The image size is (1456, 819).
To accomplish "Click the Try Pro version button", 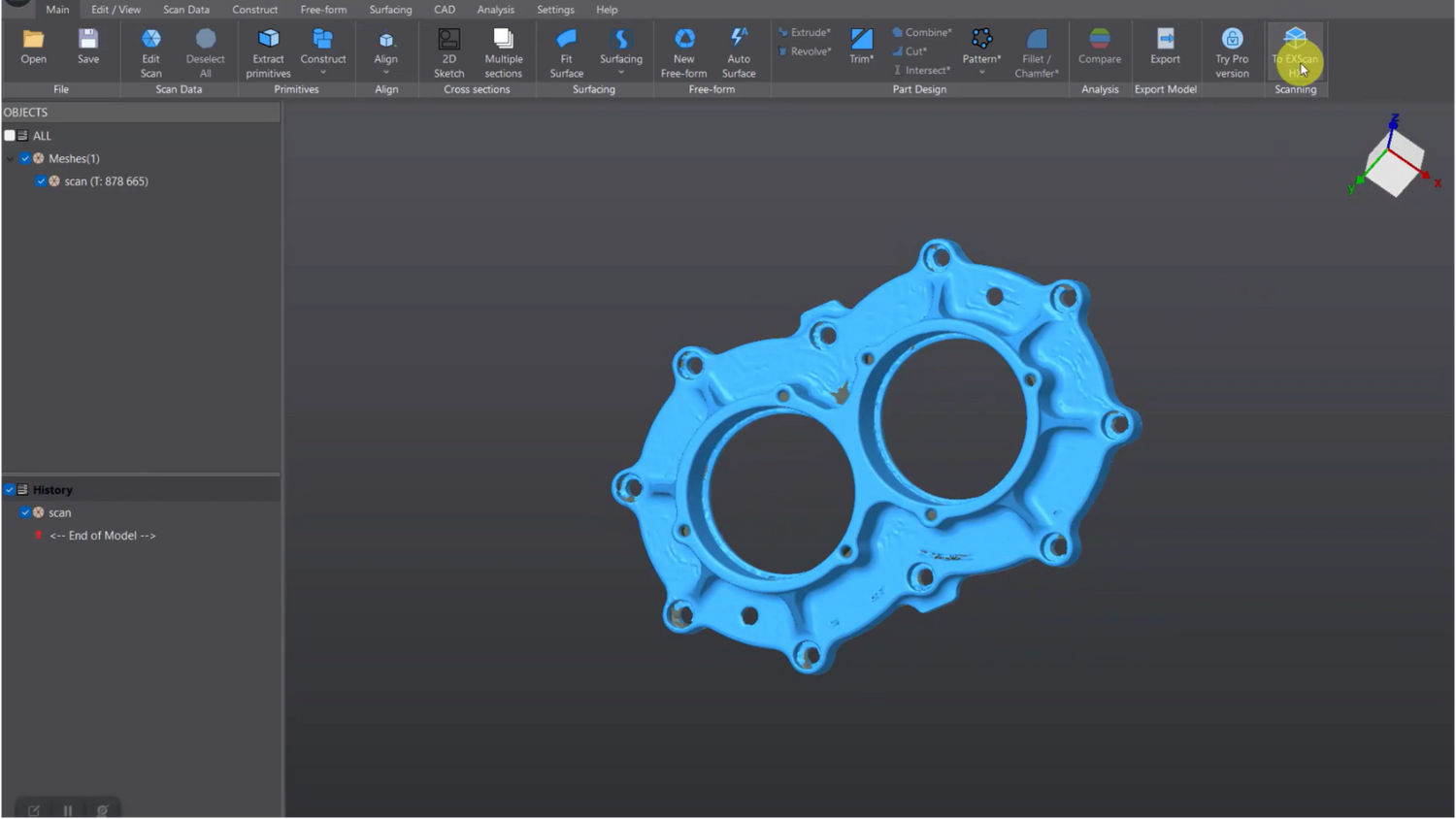I will [1232, 50].
